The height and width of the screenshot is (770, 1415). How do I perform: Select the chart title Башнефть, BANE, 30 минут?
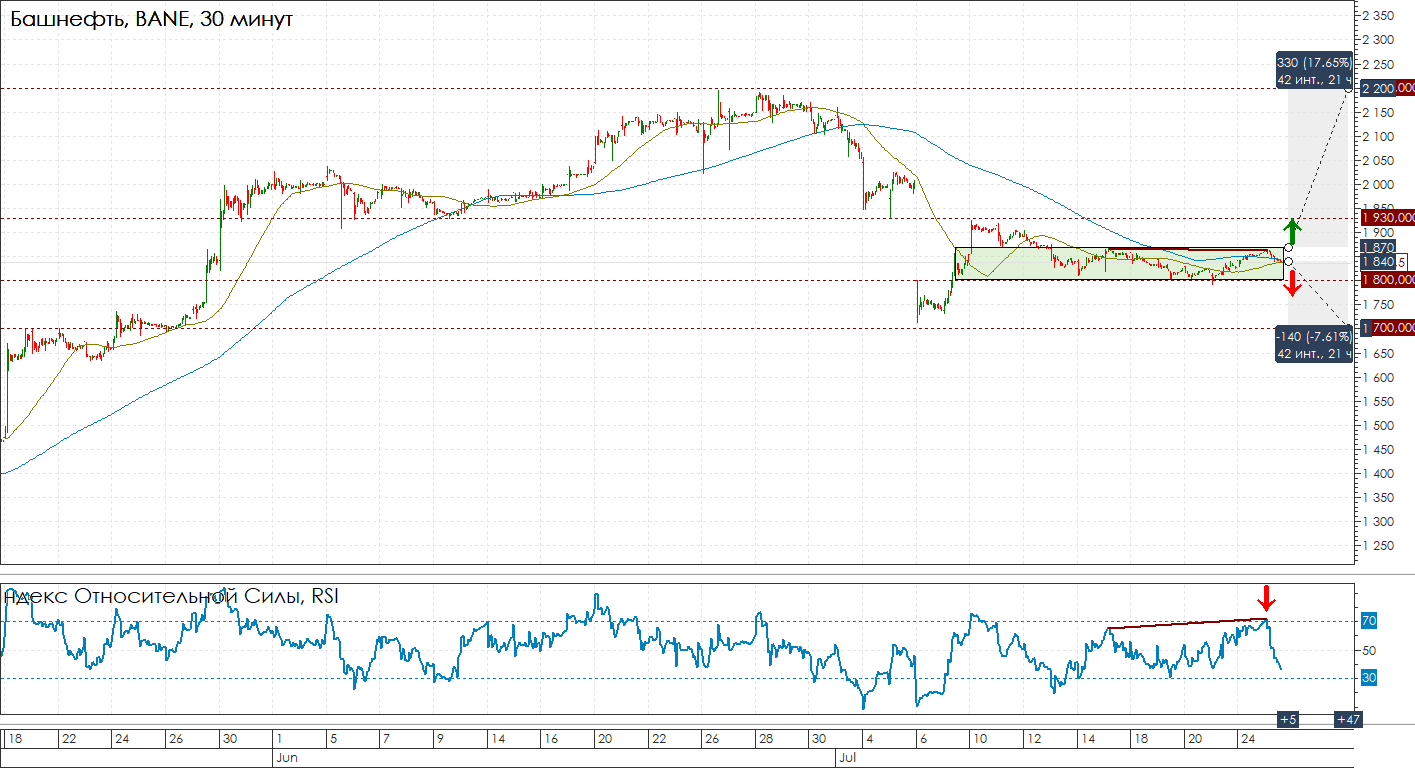(x=151, y=18)
